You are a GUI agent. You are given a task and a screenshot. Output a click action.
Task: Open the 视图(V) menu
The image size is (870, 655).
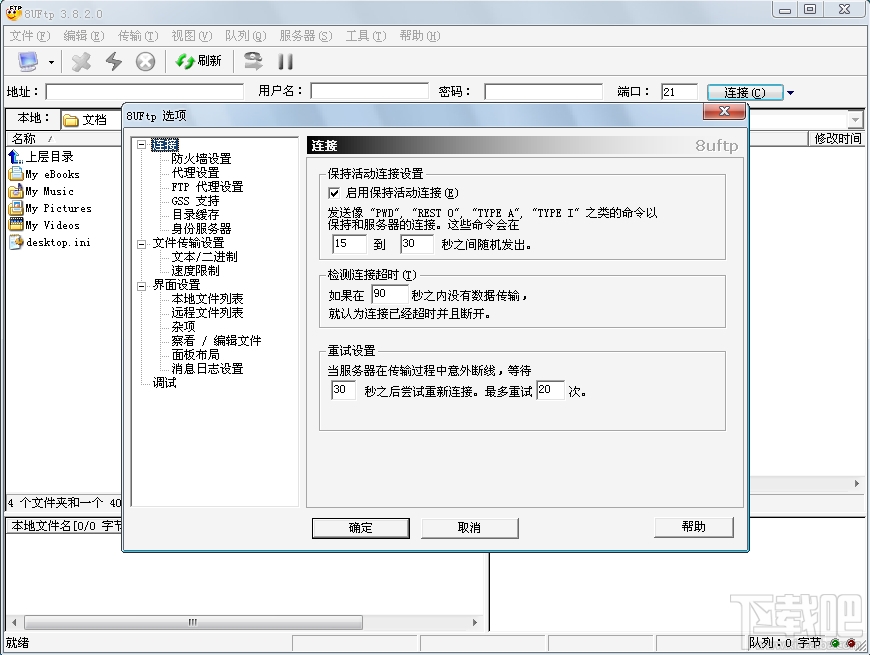pyautogui.click(x=192, y=36)
